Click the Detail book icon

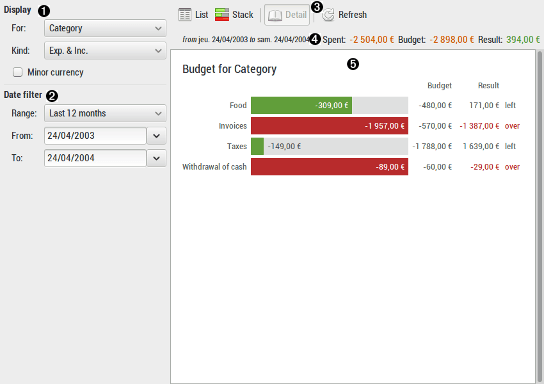pyautogui.click(x=275, y=15)
